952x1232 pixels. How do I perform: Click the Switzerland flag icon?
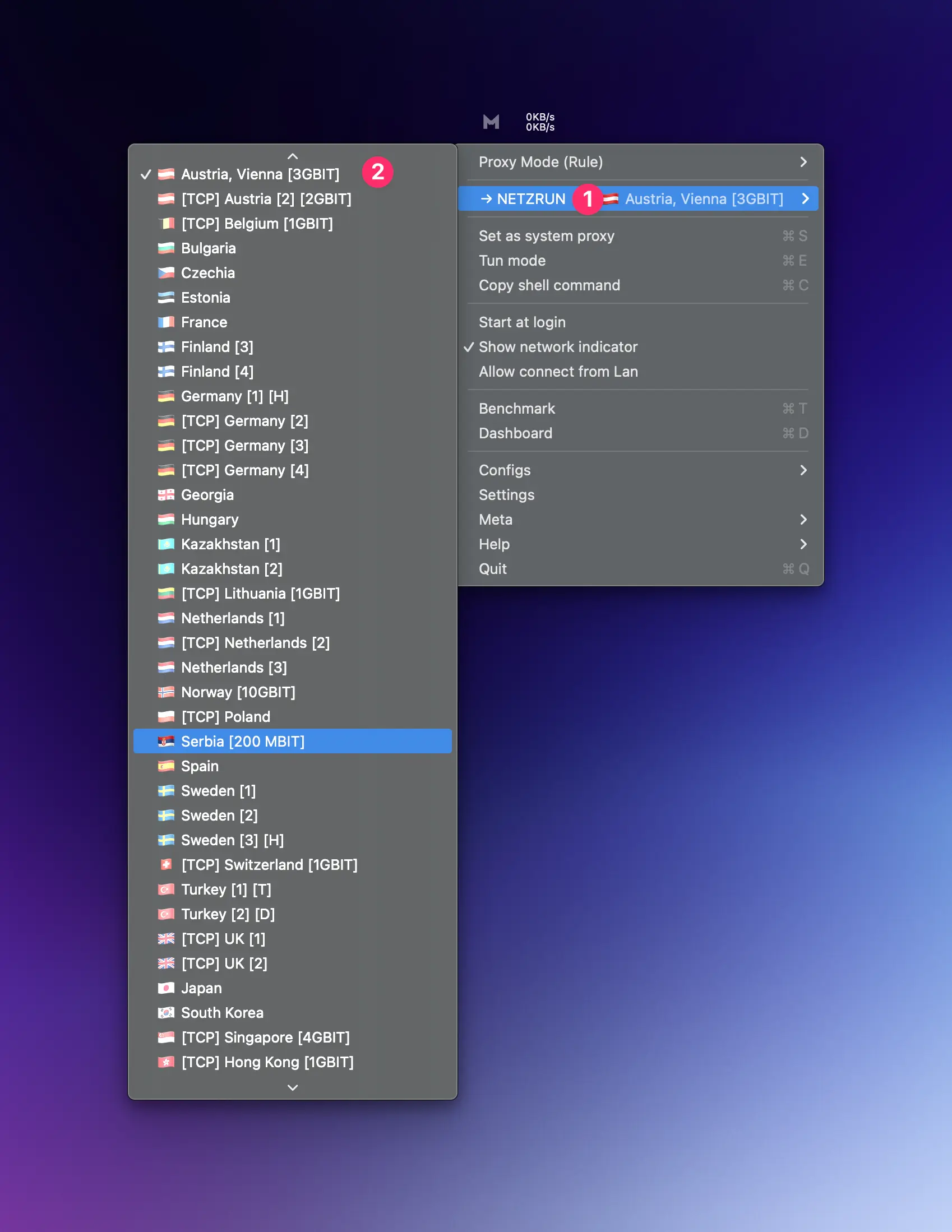click(x=166, y=865)
